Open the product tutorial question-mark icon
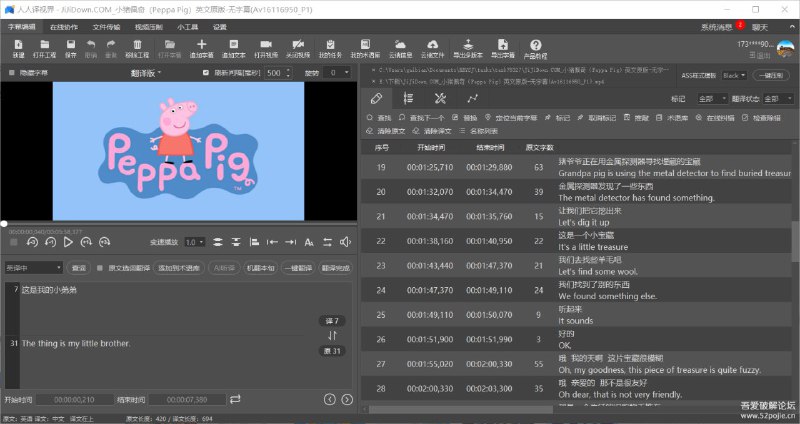Screen dimensions: 800x424 click(535, 49)
